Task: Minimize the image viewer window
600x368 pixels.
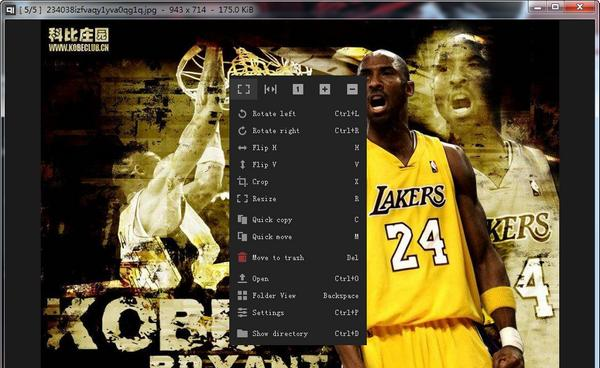Action: 539,7
